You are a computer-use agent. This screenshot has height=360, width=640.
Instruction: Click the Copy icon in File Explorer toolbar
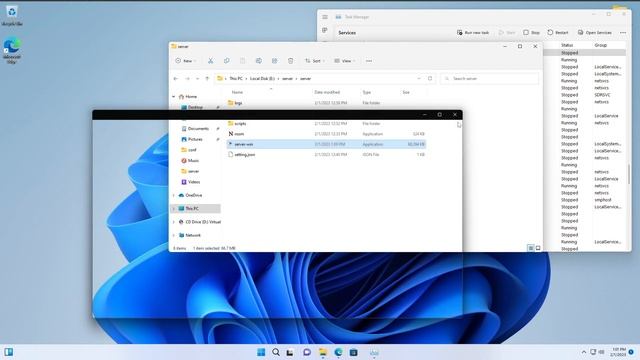[x=227, y=61]
